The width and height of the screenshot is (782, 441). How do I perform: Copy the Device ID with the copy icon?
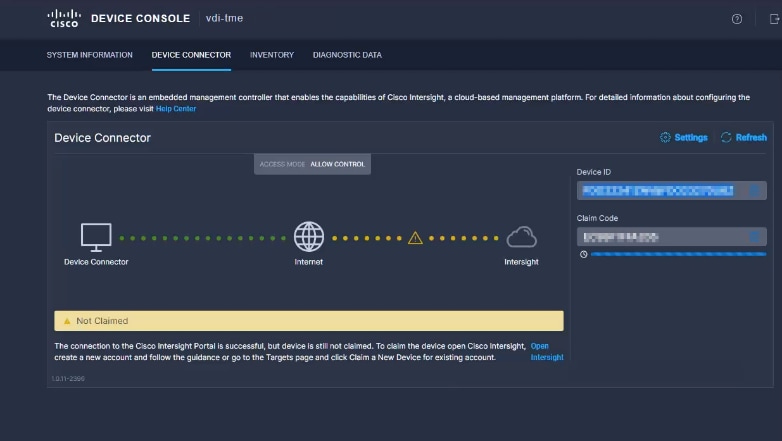(755, 191)
